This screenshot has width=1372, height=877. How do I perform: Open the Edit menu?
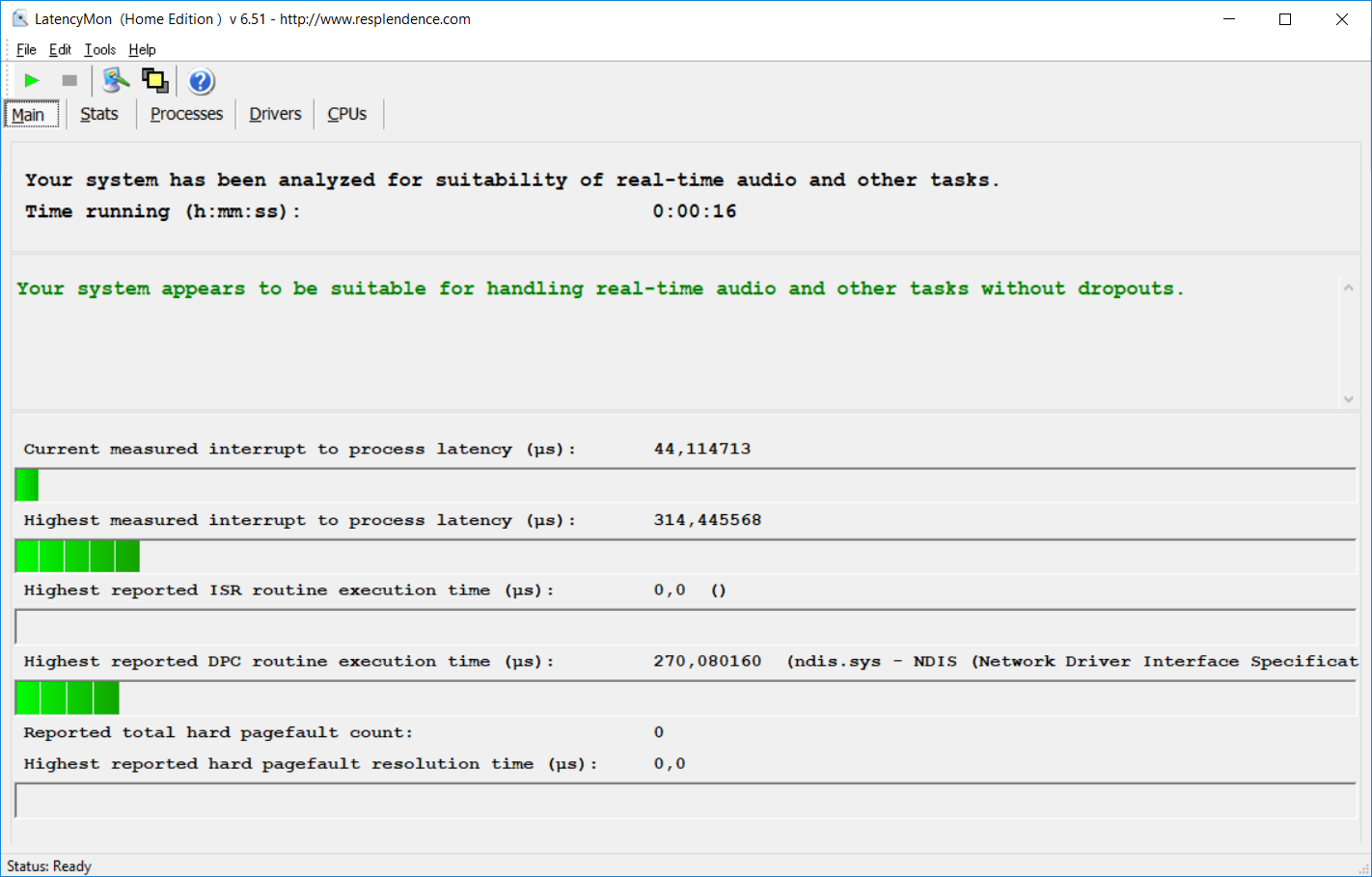[x=60, y=50]
